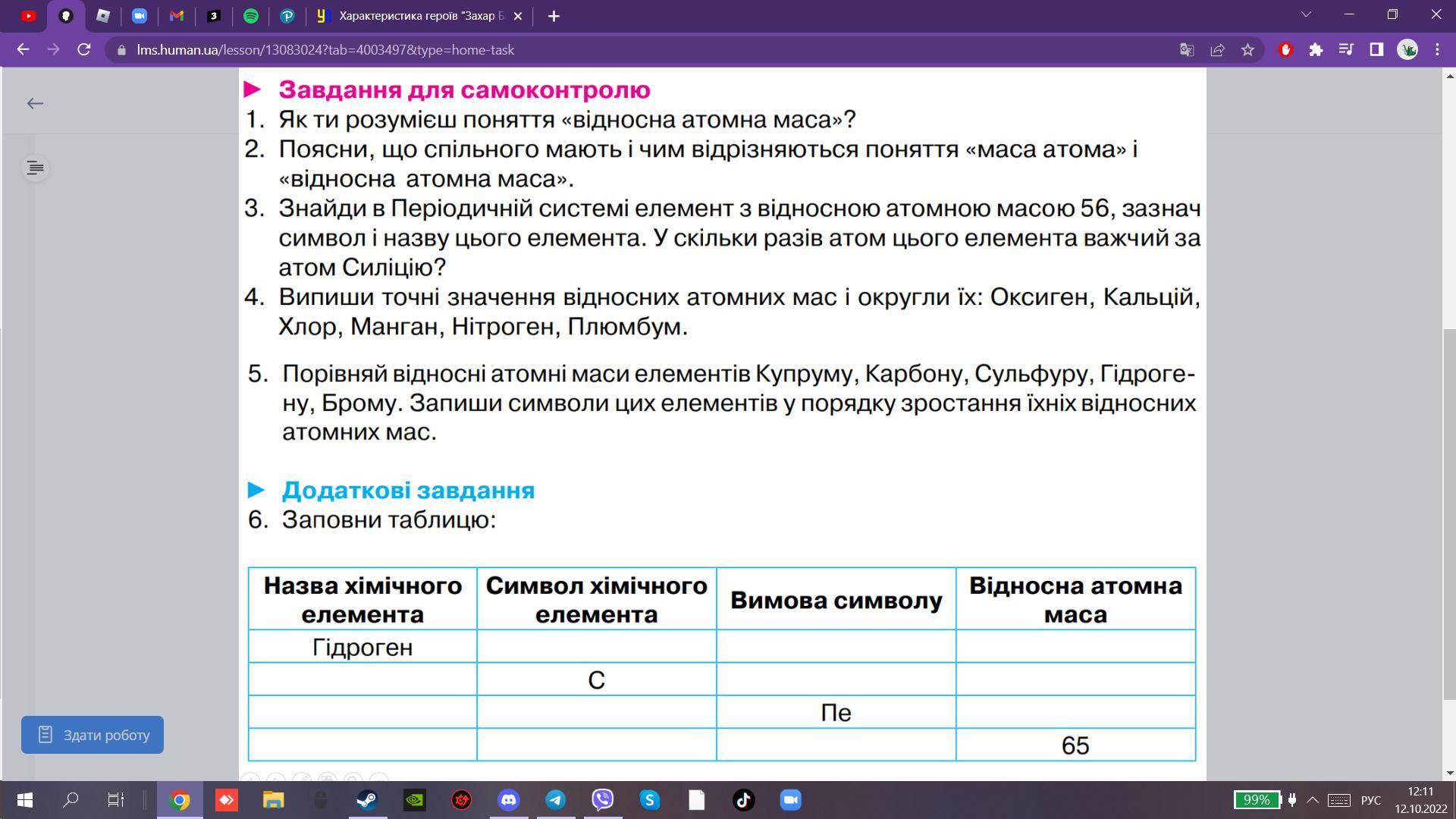Open Skype from the taskbar
Screen dimensions: 1456x819
pyautogui.click(x=649, y=800)
